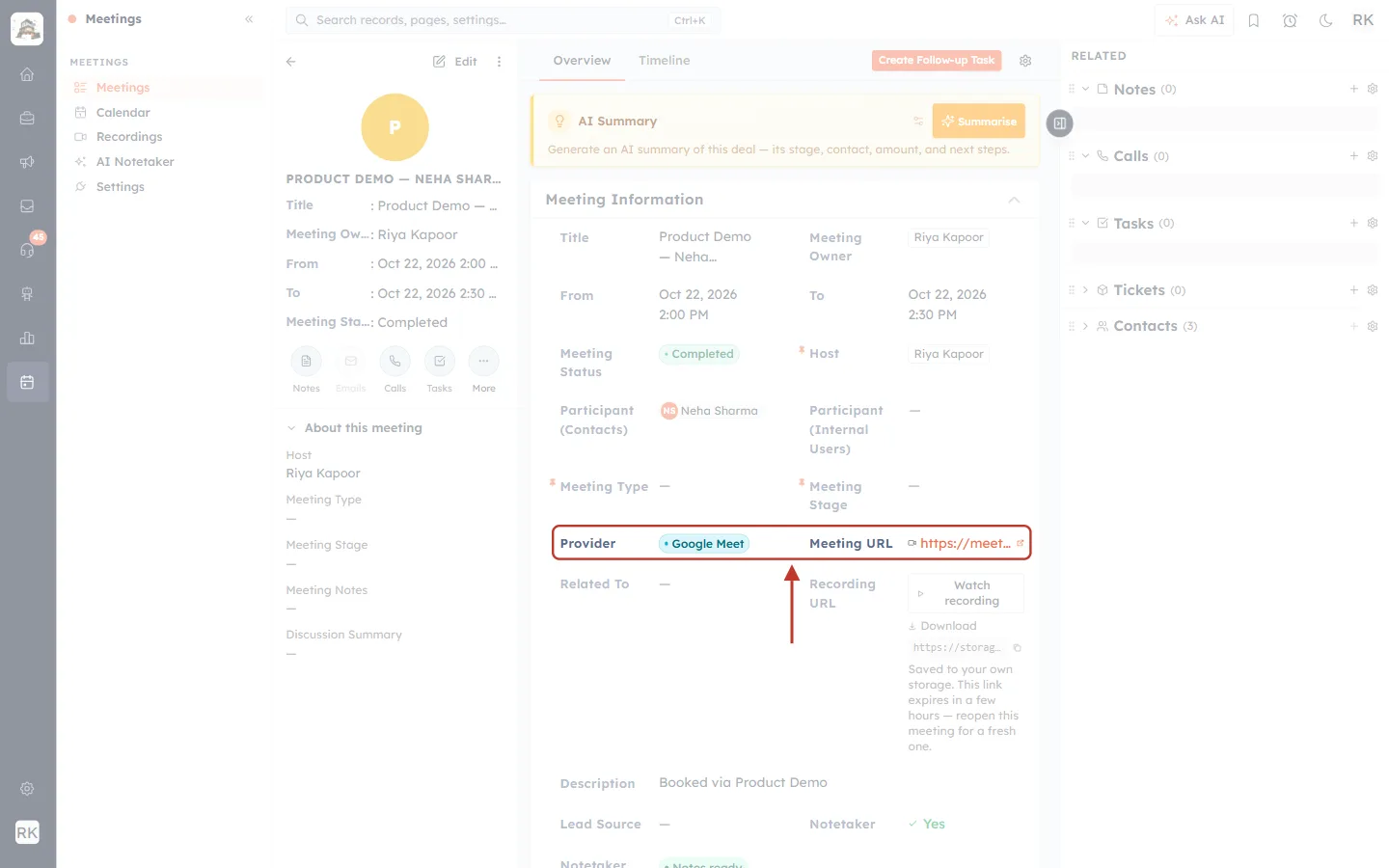The width and height of the screenshot is (1389, 868).
Task: Copy the recording storage URL
Action: [x=1017, y=648]
